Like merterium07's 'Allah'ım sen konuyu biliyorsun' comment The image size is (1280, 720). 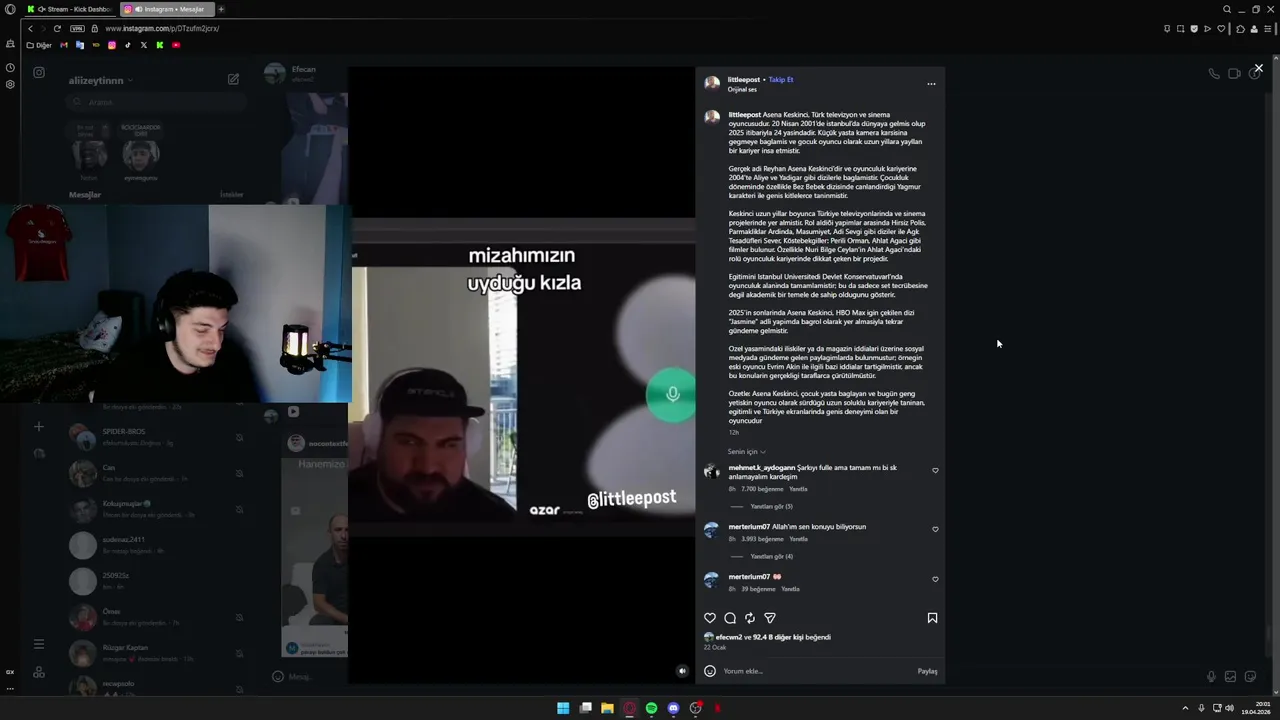[x=935, y=529]
